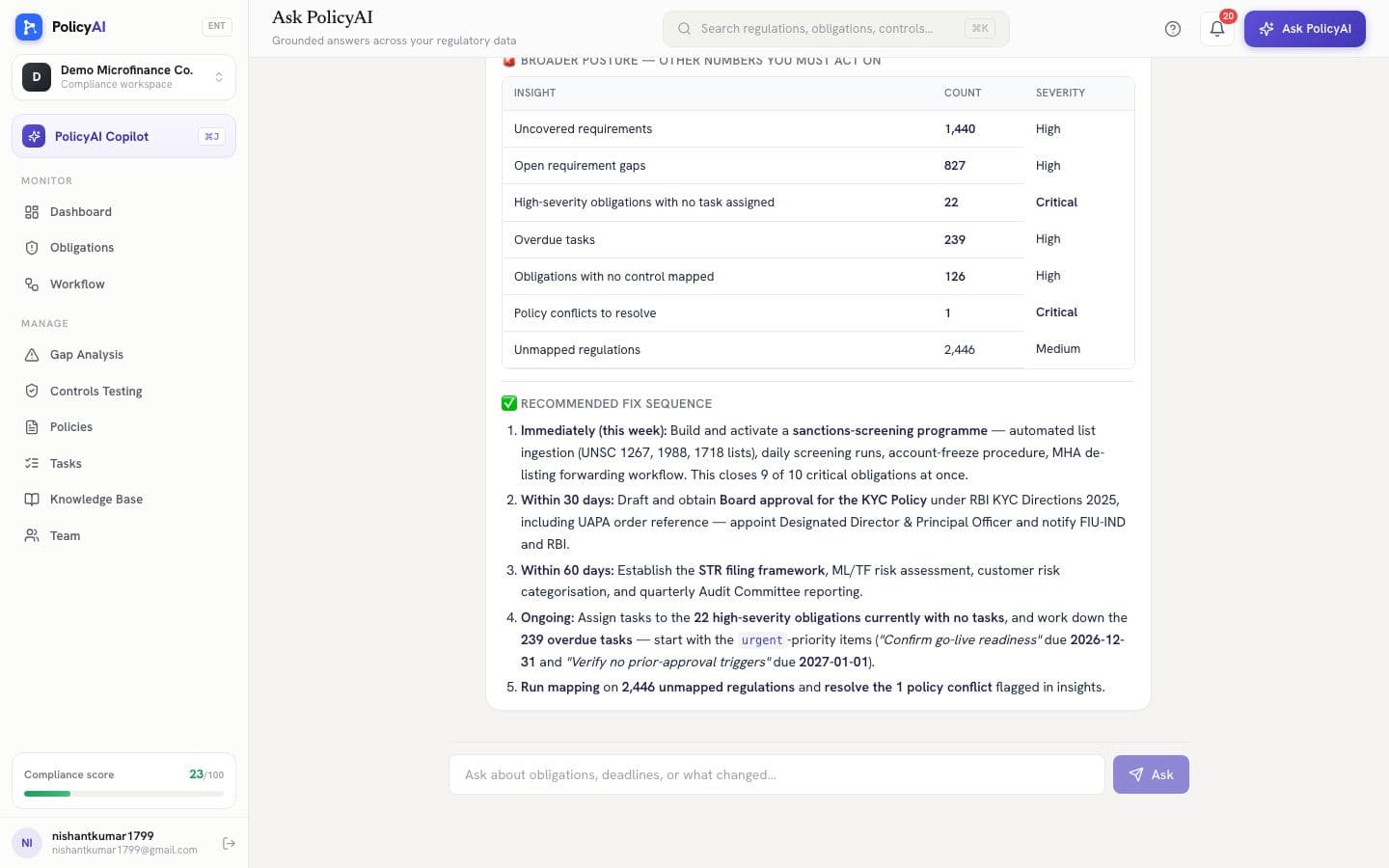Click the NI user avatar

pyautogui.click(x=27, y=843)
